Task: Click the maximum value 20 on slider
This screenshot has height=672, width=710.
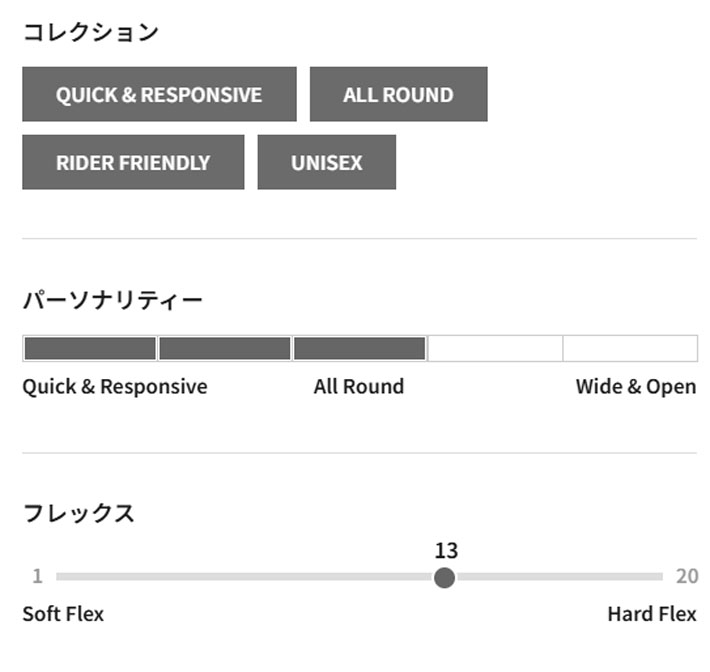Action: click(686, 576)
